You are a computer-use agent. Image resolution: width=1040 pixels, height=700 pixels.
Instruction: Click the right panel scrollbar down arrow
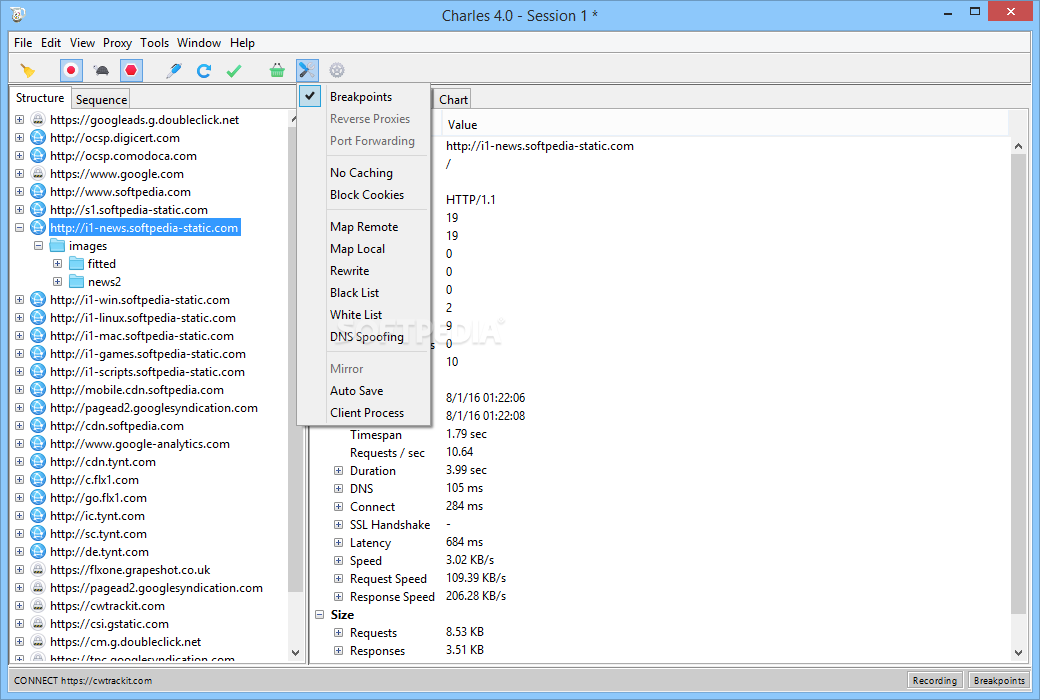pyautogui.click(x=1018, y=653)
